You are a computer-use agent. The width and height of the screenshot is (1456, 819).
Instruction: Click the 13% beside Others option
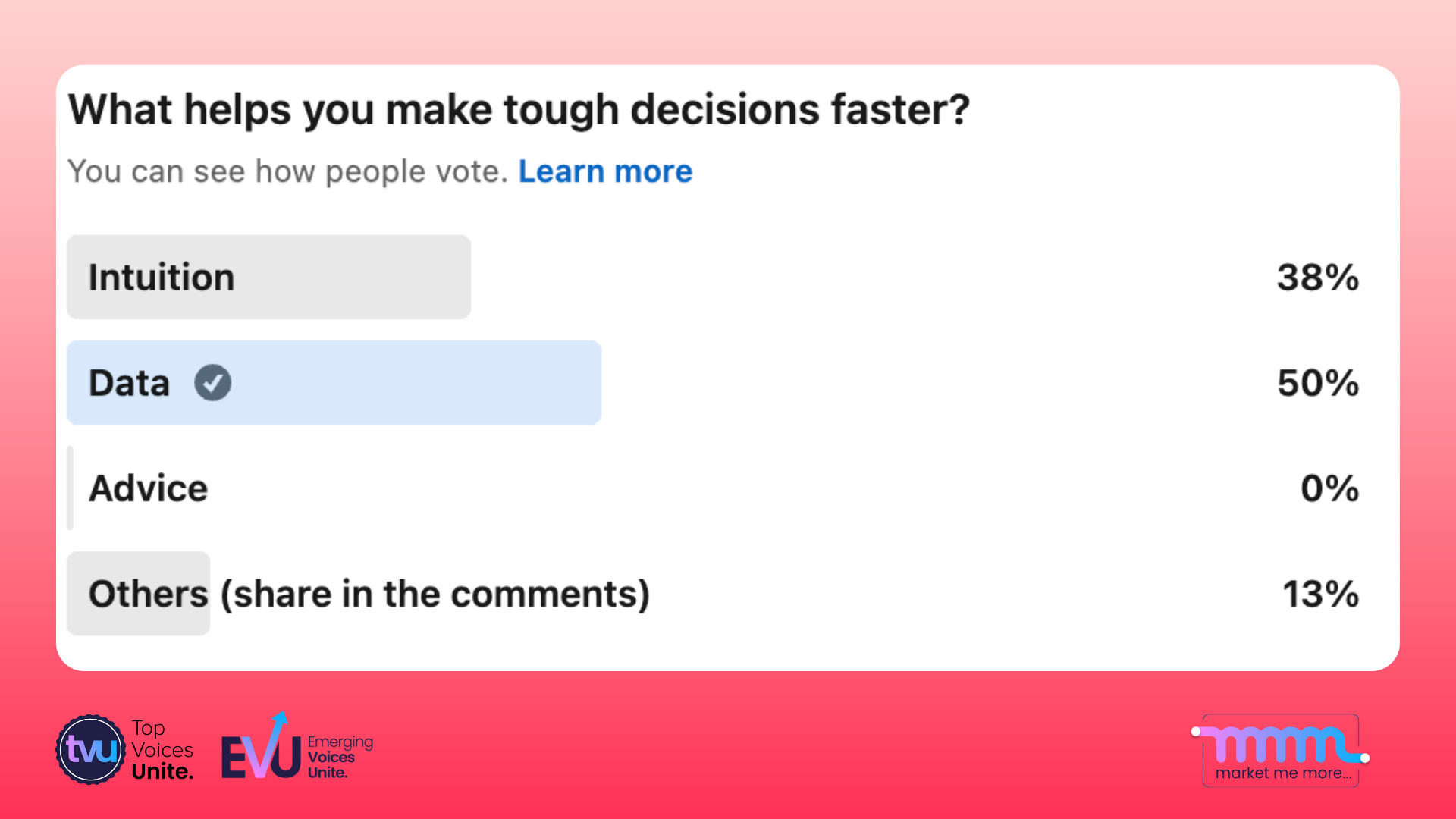click(x=1320, y=595)
